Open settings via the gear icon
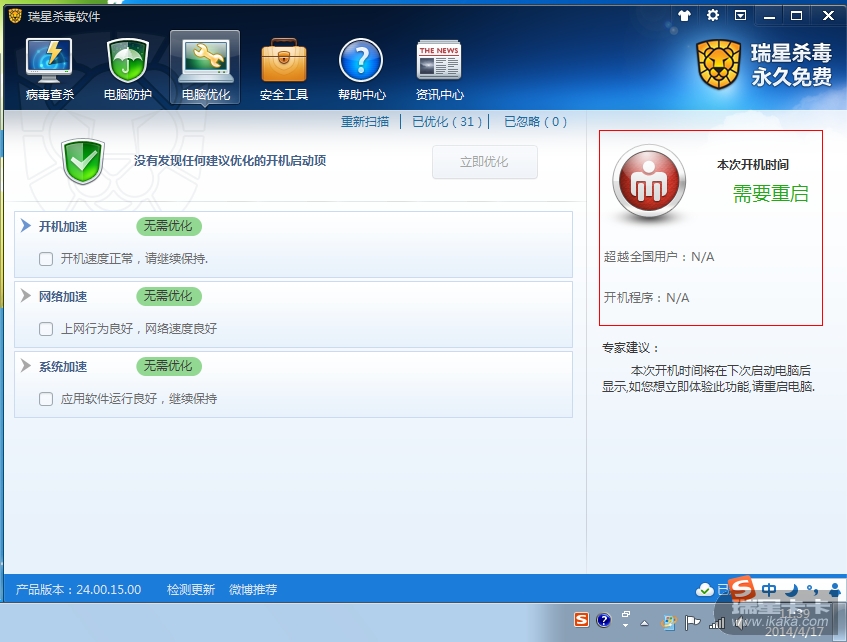 point(712,15)
